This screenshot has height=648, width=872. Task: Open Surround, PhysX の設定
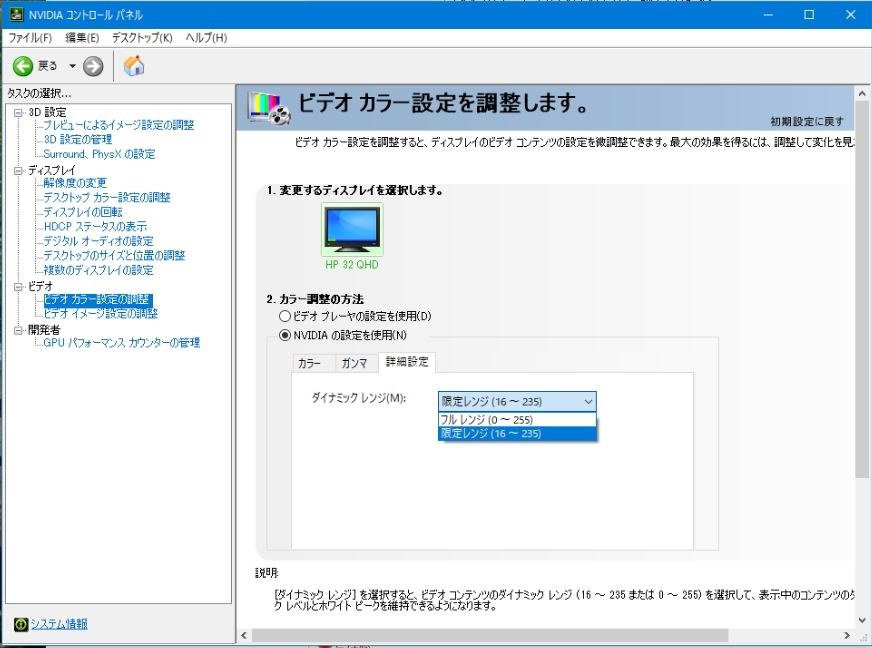99,154
